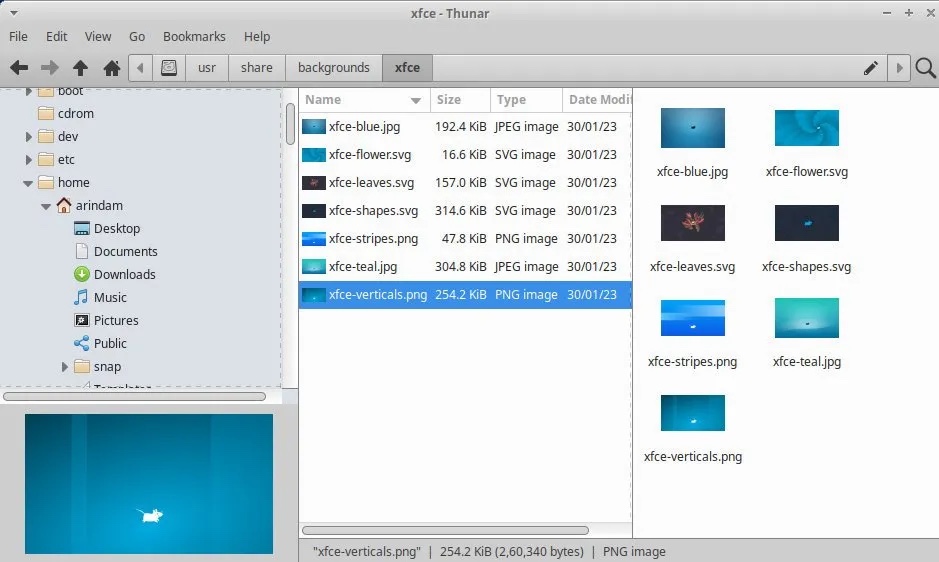This screenshot has width=939, height=562.
Task: Open the Home folder via toolbar icon
Action: pos(112,68)
